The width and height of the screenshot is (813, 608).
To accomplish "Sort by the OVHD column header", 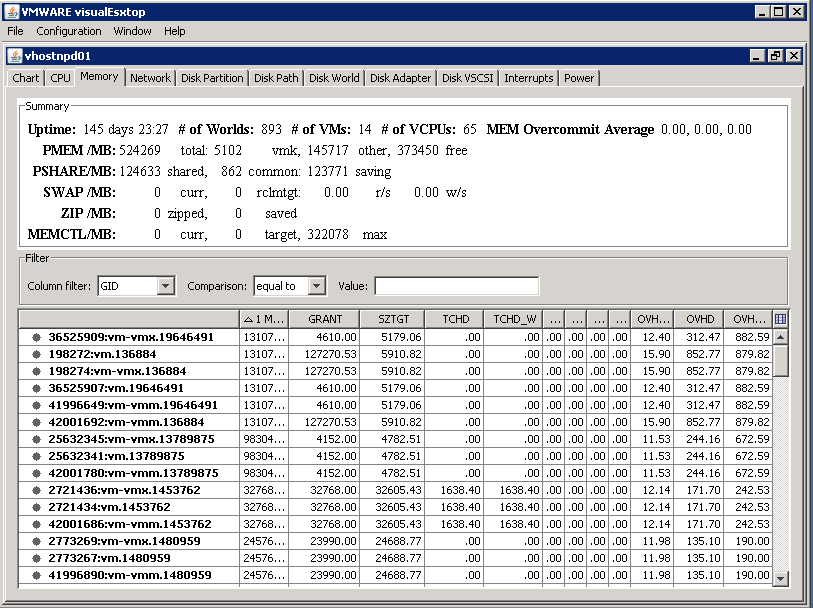I will [x=699, y=319].
